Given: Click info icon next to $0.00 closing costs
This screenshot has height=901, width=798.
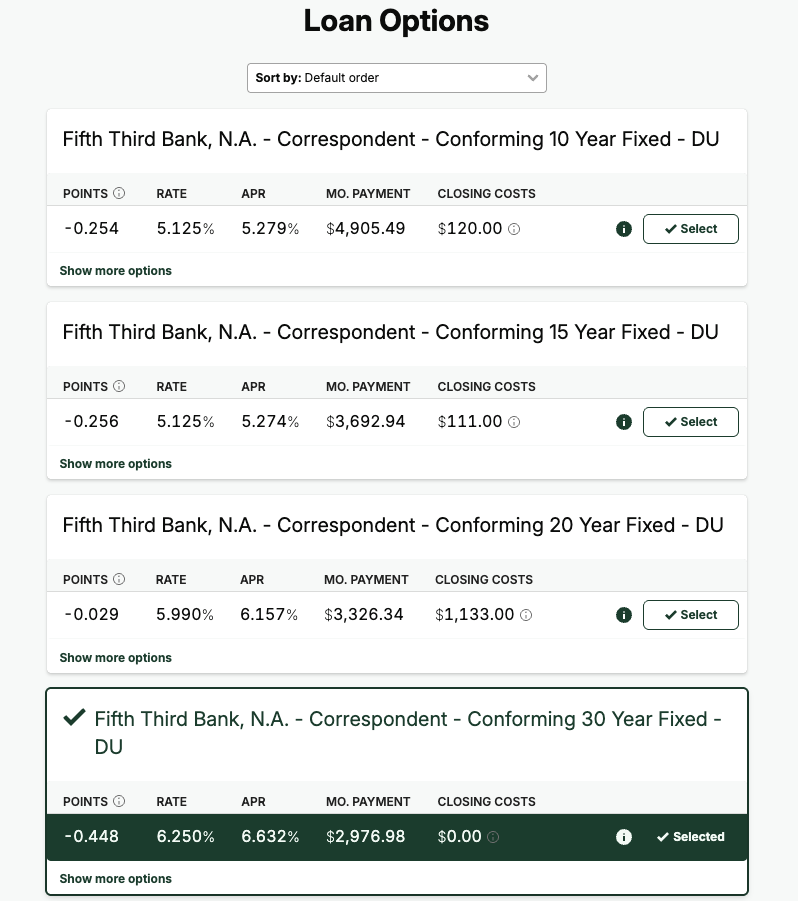Looking at the screenshot, I should [x=493, y=837].
